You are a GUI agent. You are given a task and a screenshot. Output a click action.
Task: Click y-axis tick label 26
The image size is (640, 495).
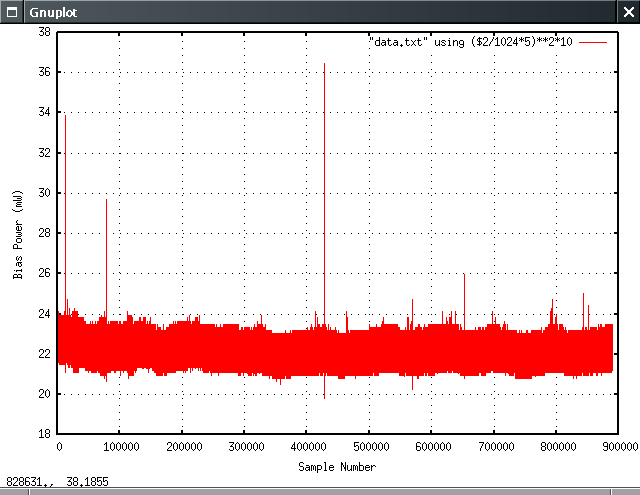(44, 273)
